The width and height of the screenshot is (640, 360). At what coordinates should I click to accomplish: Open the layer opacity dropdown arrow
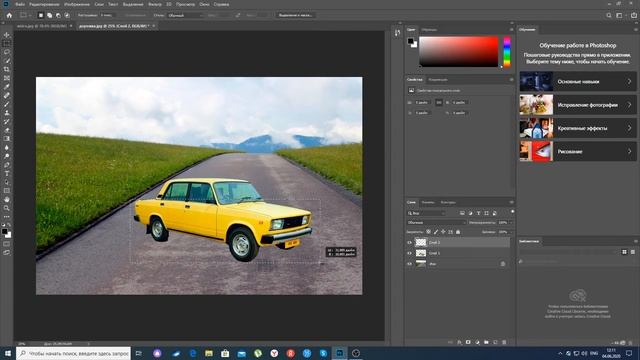pyautogui.click(x=511, y=222)
